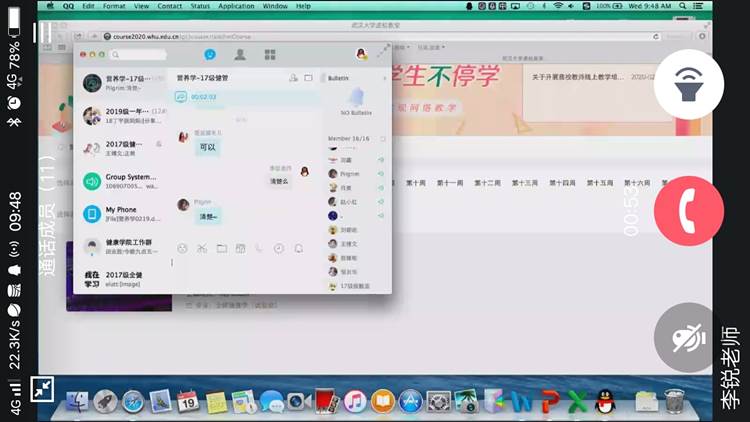The image size is (750, 422).
Task: Open Calendar from the Dock
Action: point(188,401)
